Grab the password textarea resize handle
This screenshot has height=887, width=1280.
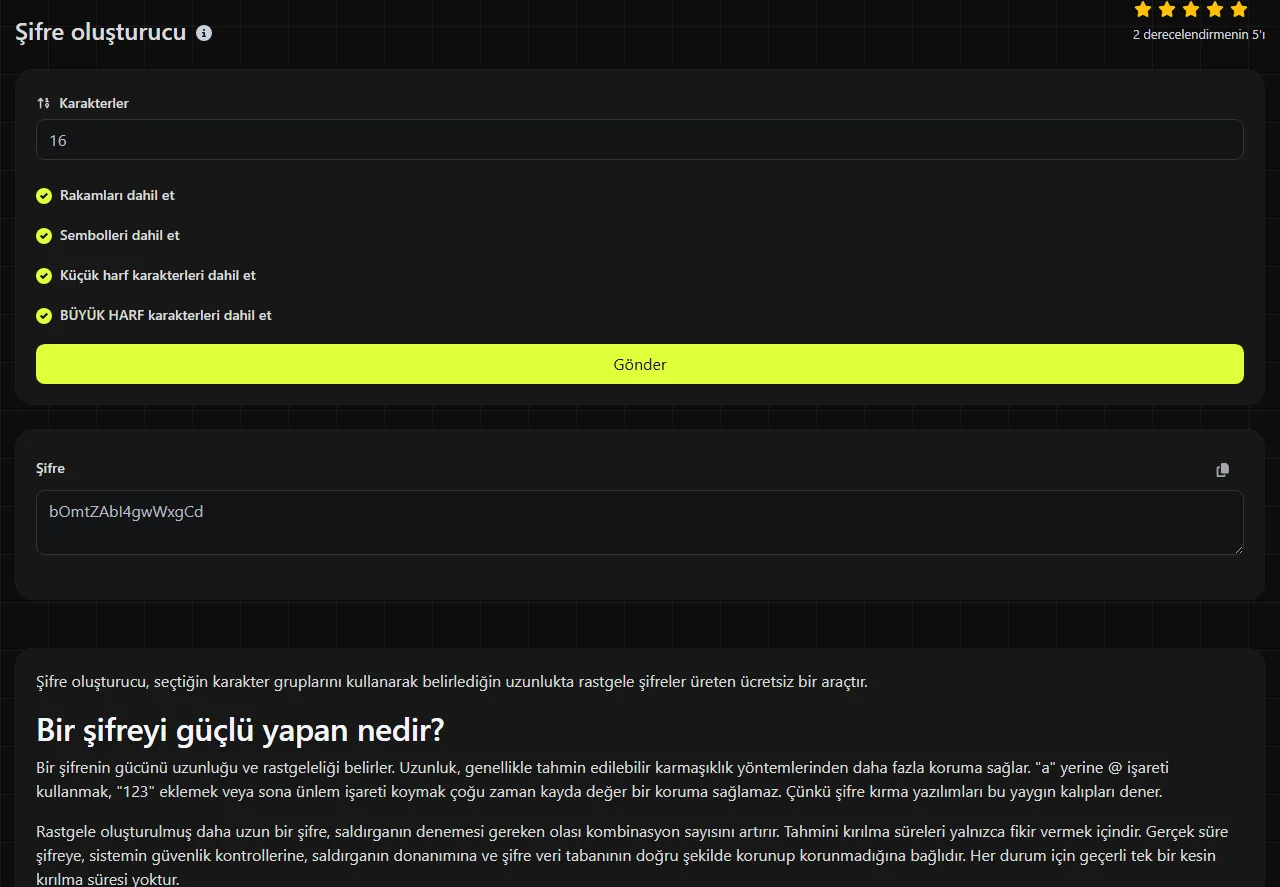(x=1238, y=549)
